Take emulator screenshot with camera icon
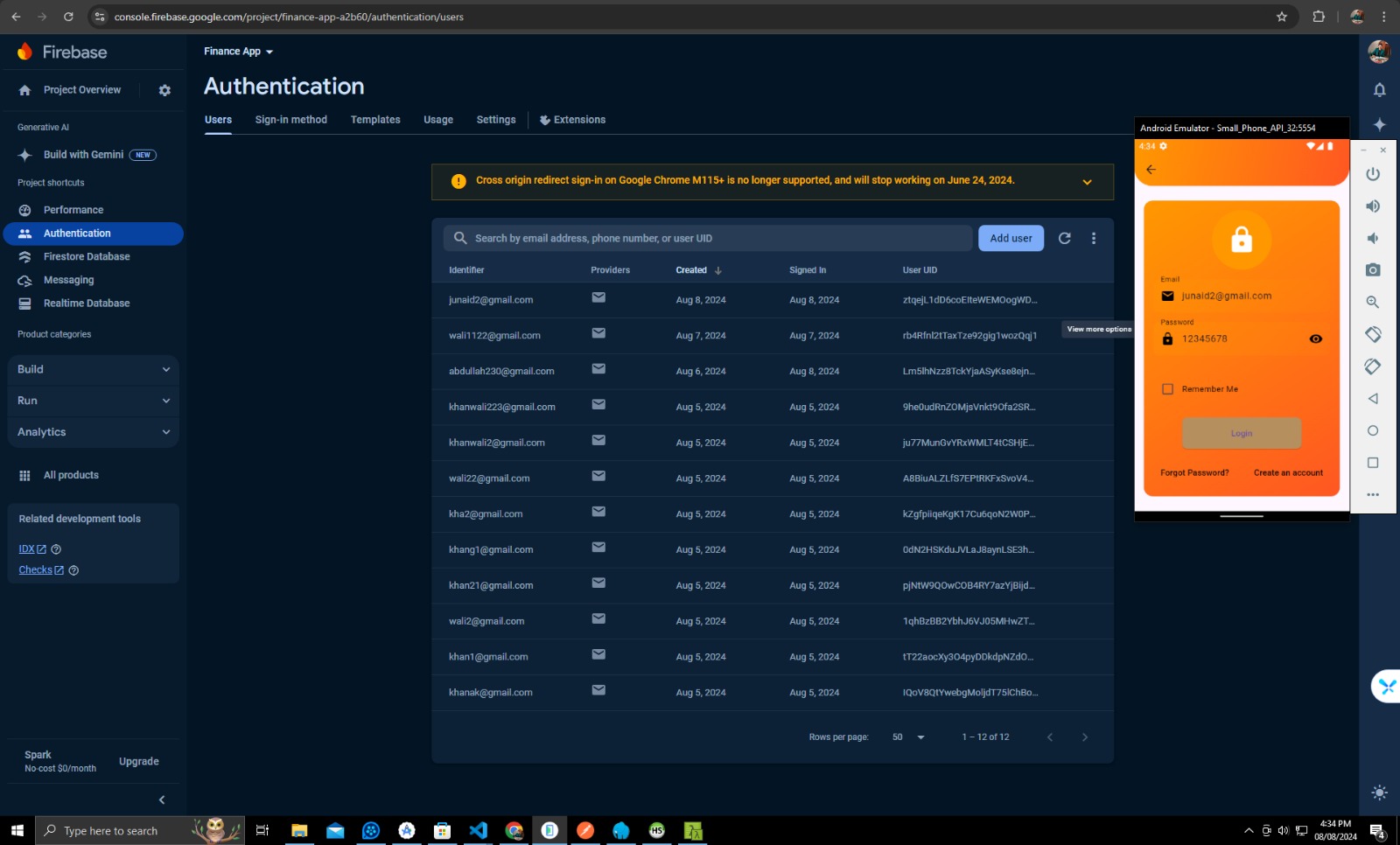Image resolution: width=1400 pixels, height=845 pixels. [x=1373, y=270]
